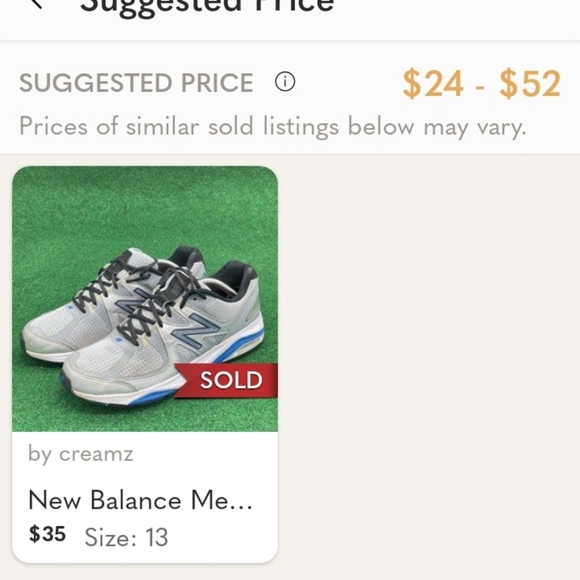Tap the black heel collar of rear sneaker
This screenshot has width=580, height=580.
[190, 256]
